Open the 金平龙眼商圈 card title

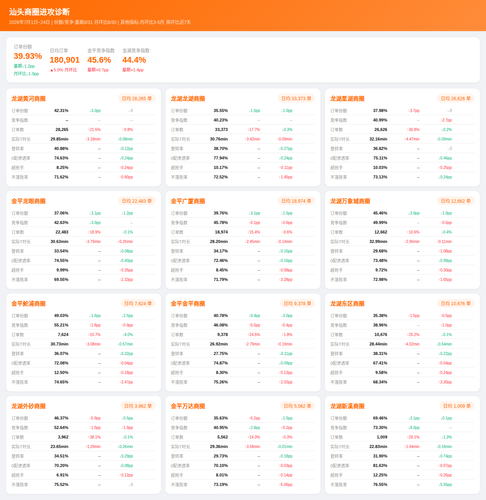(28, 201)
